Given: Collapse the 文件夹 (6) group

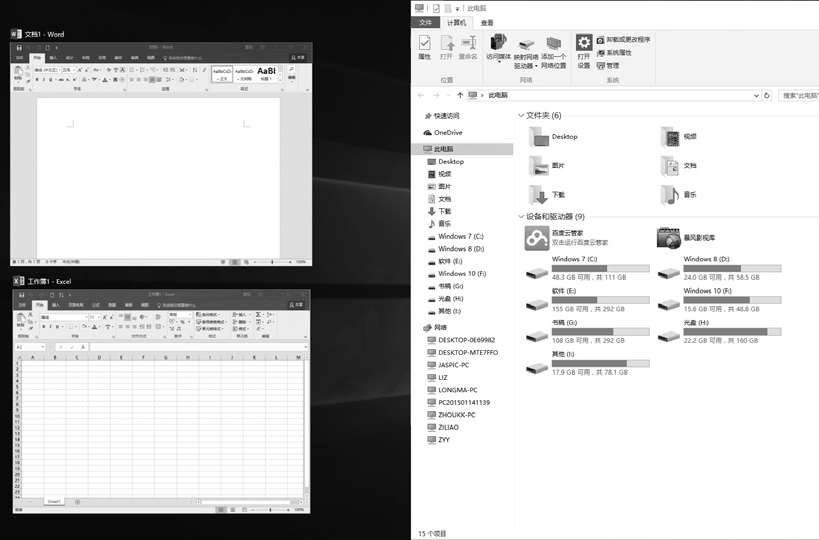Looking at the screenshot, I should tap(521, 116).
